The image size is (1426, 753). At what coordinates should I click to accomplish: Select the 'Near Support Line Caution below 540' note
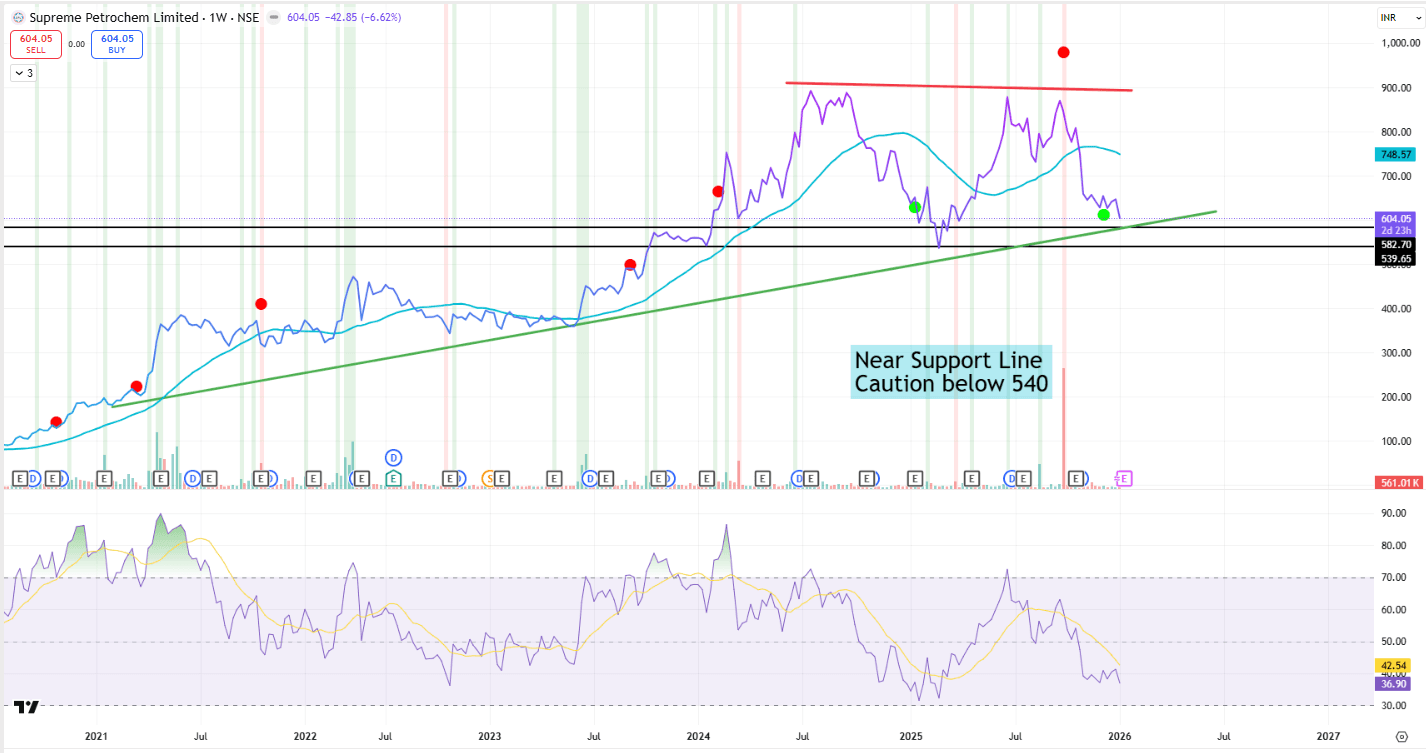[951, 372]
